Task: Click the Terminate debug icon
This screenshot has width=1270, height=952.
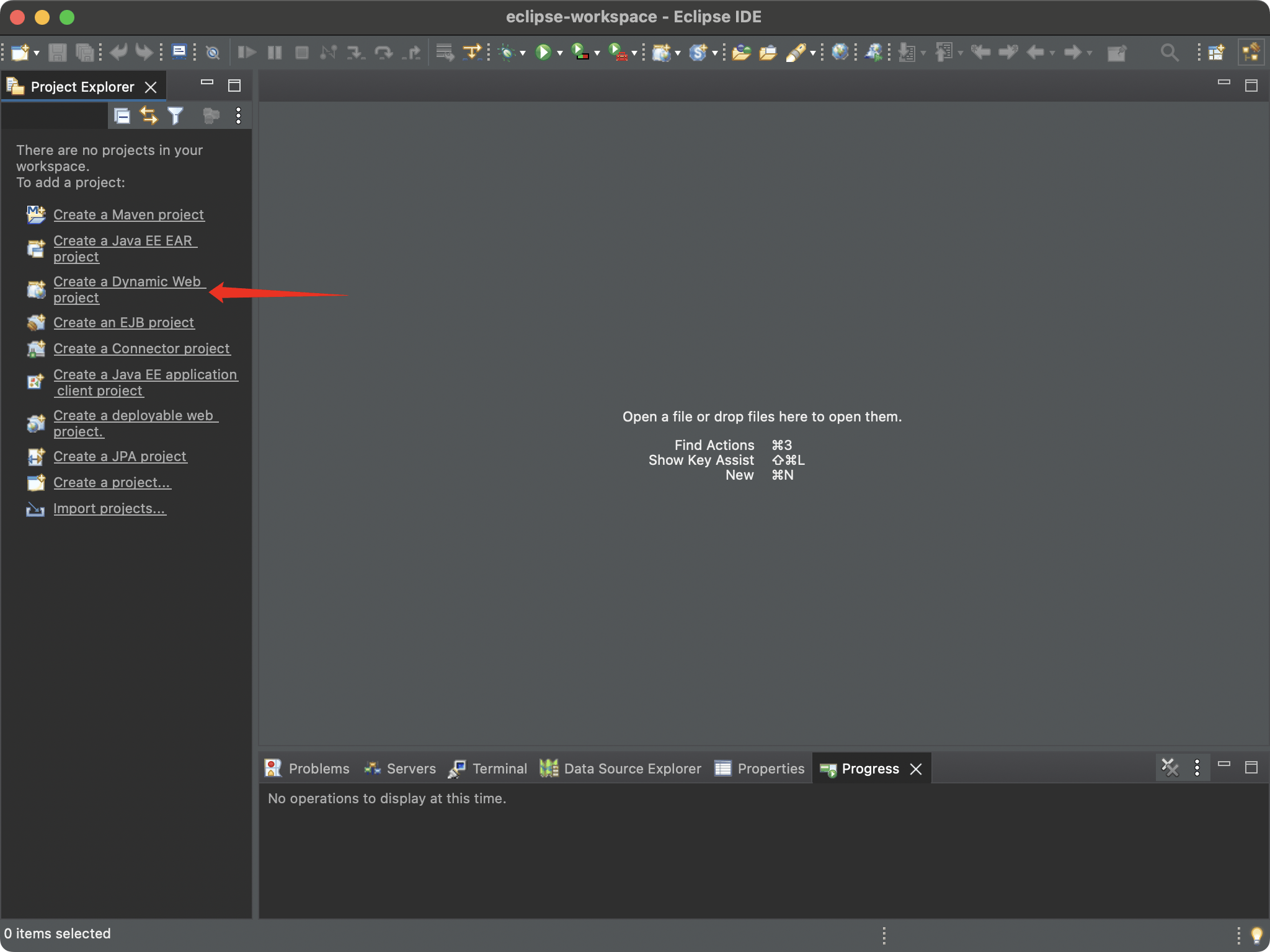Action: (302, 52)
